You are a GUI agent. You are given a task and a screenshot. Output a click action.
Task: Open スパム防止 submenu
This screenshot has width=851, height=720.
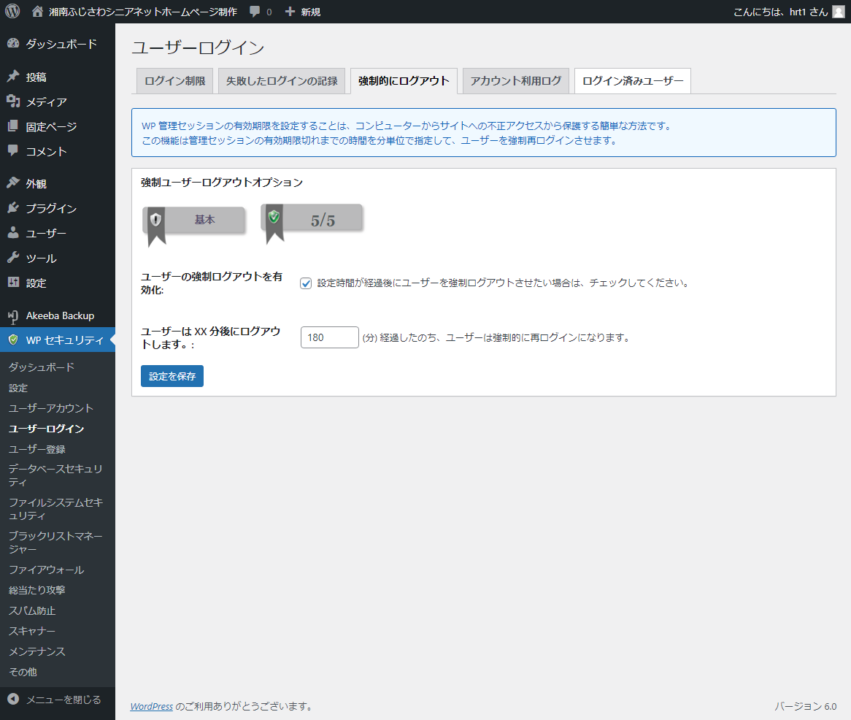pyautogui.click(x=32, y=610)
